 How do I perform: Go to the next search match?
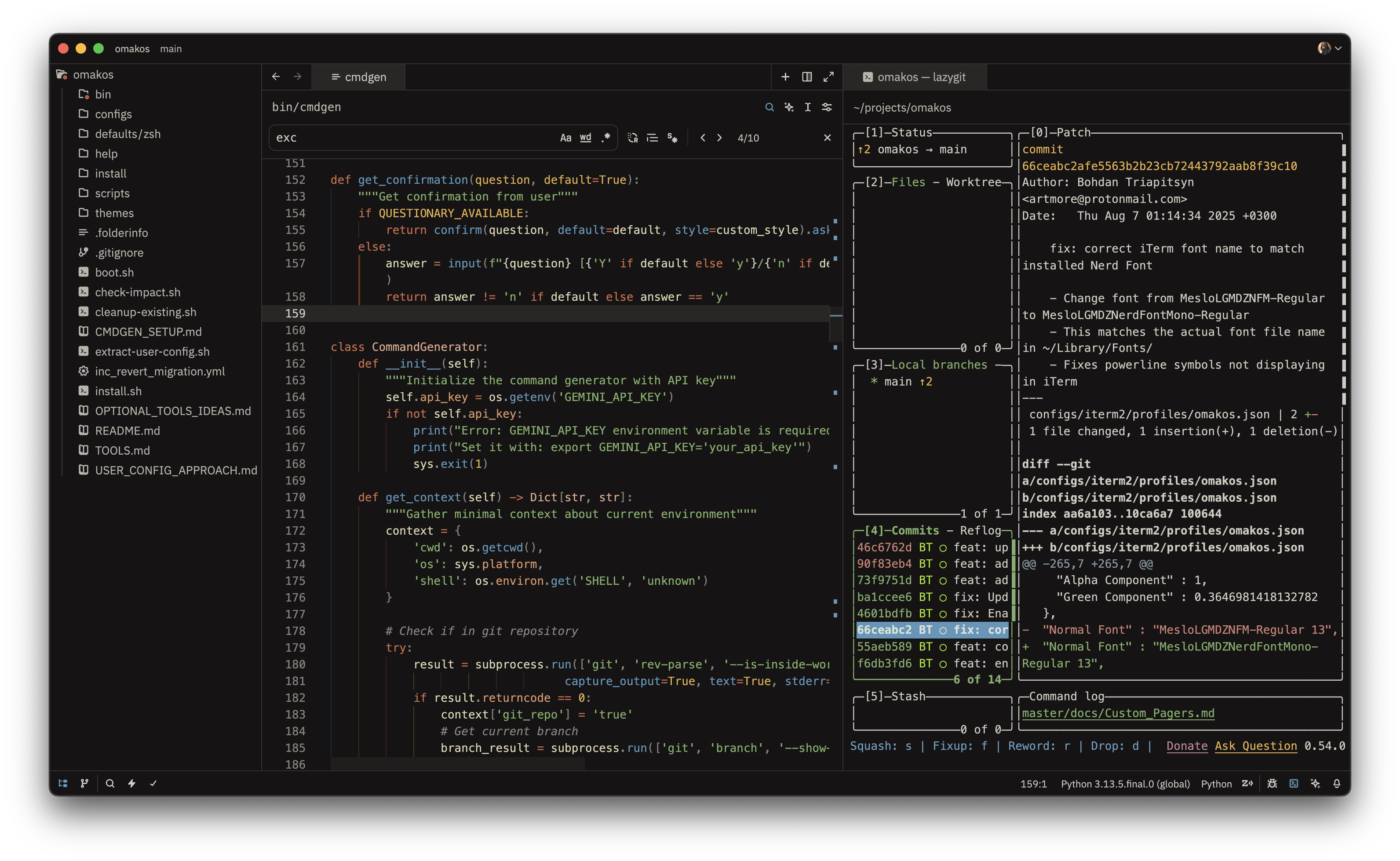coord(720,138)
